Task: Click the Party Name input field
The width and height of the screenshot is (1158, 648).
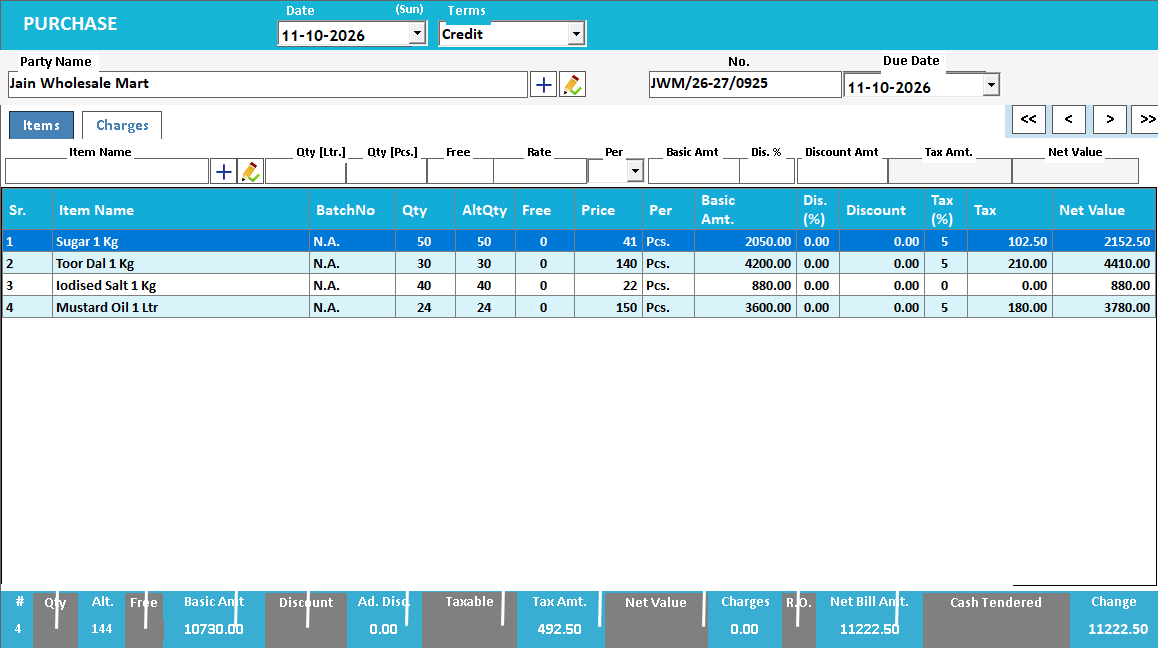Action: pos(267,84)
